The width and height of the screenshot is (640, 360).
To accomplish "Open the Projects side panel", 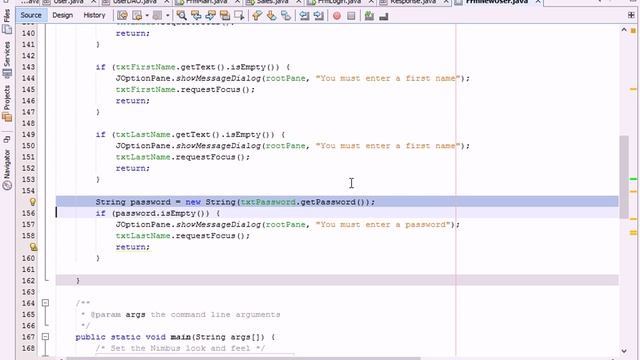I will [x=7, y=104].
